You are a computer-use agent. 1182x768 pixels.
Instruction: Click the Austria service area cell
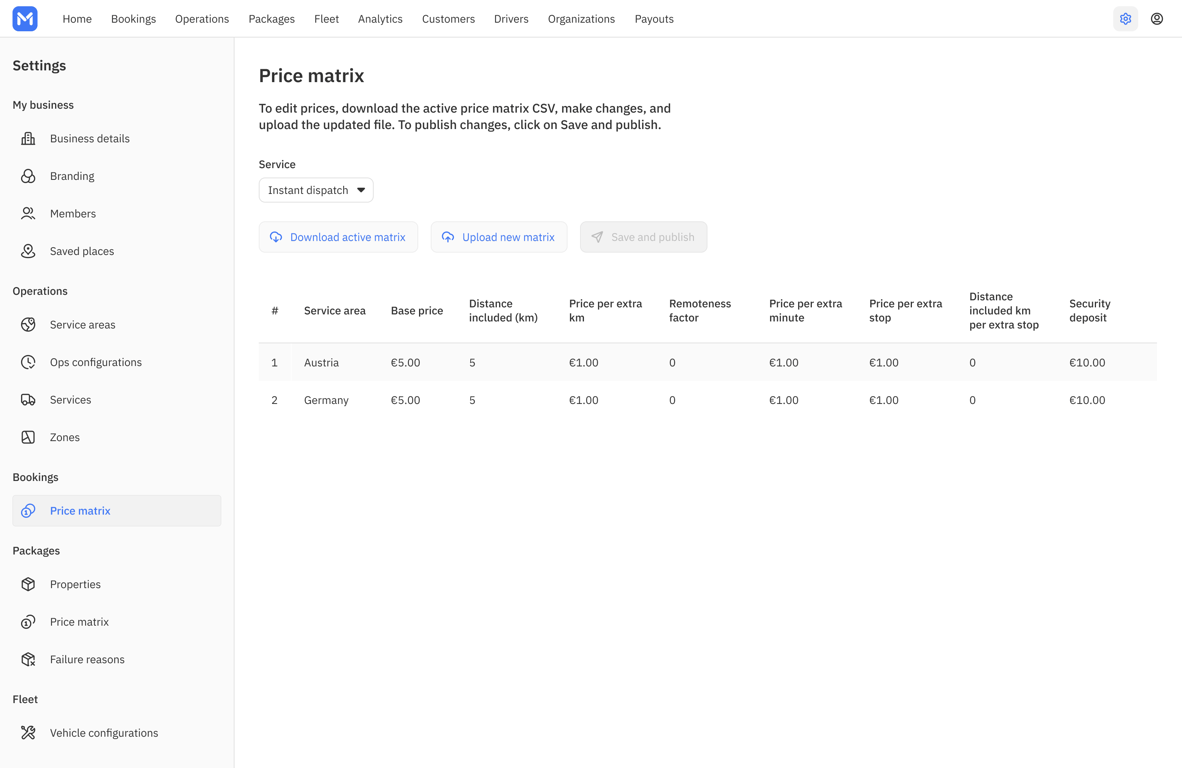click(x=321, y=363)
